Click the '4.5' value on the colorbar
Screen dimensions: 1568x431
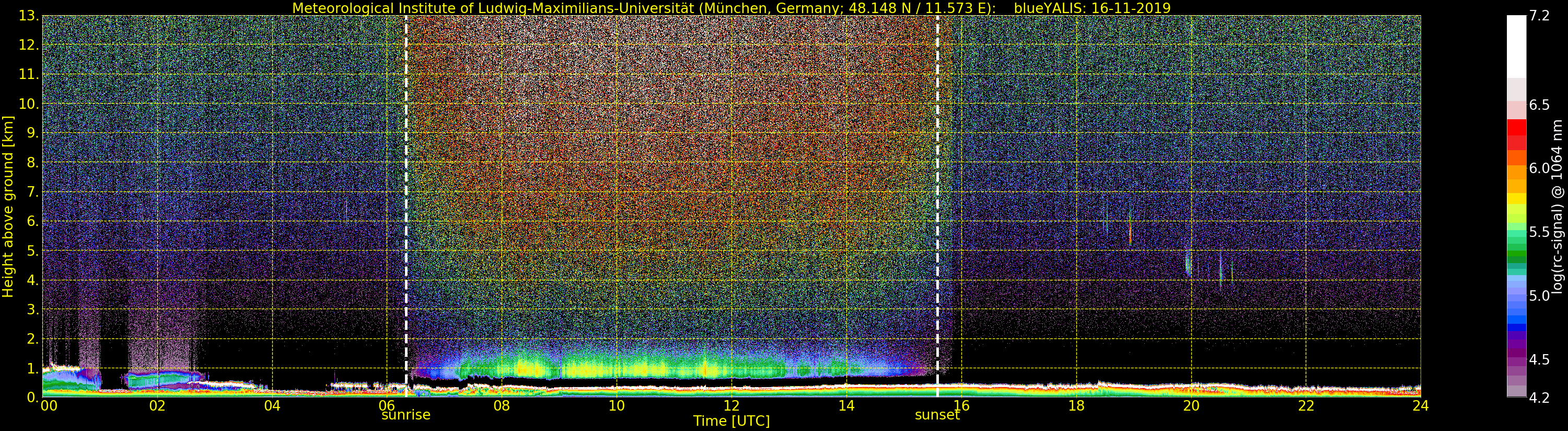coord(1539,360)
